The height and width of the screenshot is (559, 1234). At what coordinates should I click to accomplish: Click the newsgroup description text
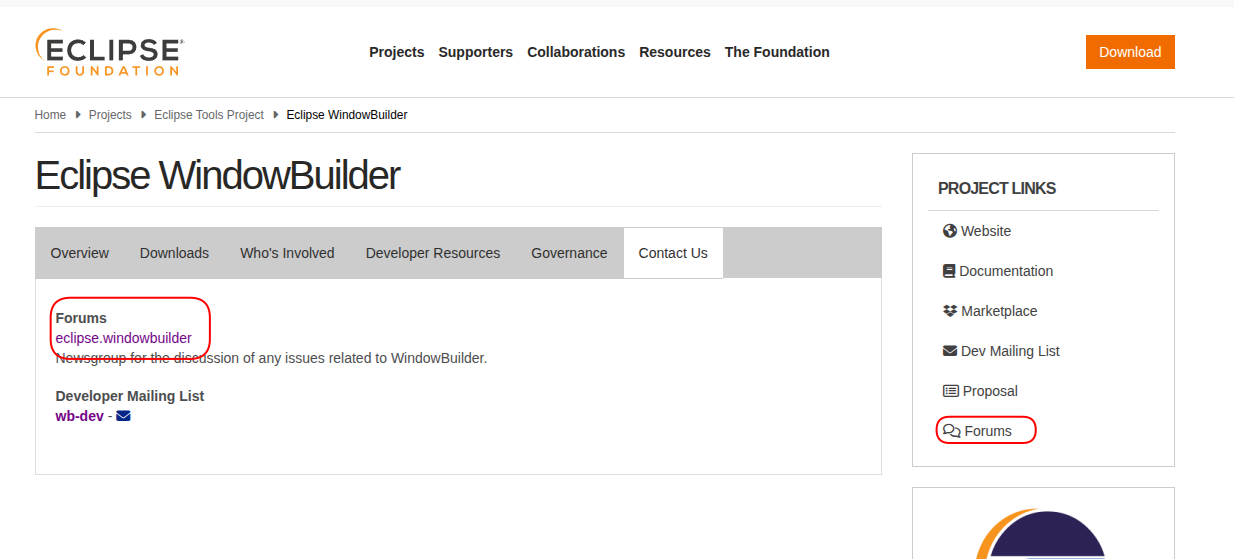point(271,358)
